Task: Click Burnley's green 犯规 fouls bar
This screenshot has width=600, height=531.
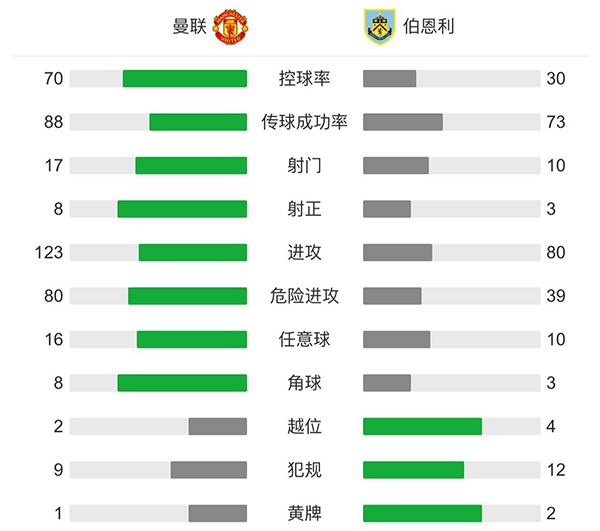Action: click(413, 470)
